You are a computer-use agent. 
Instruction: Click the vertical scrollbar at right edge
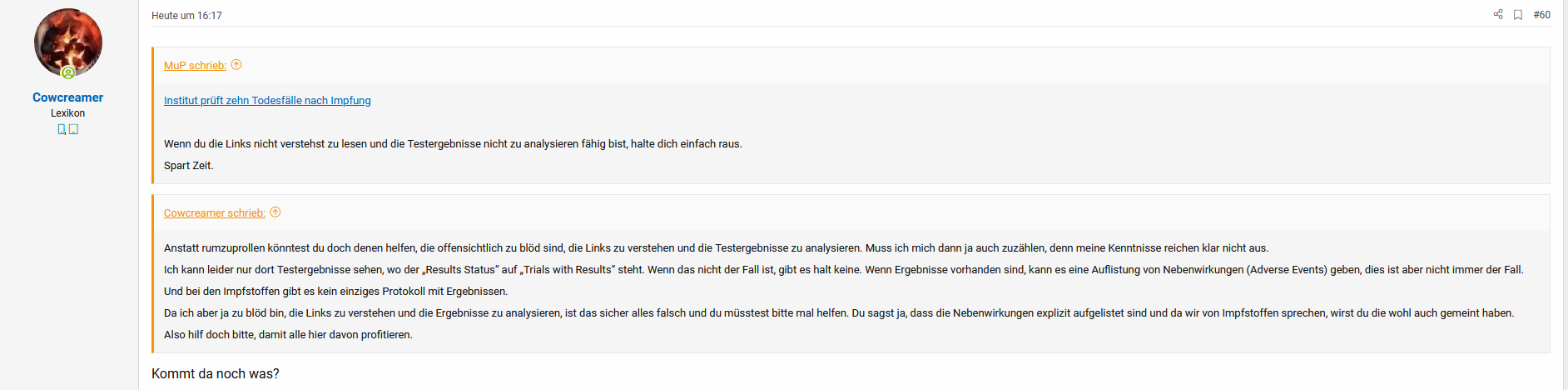[x=1565, y=195]
